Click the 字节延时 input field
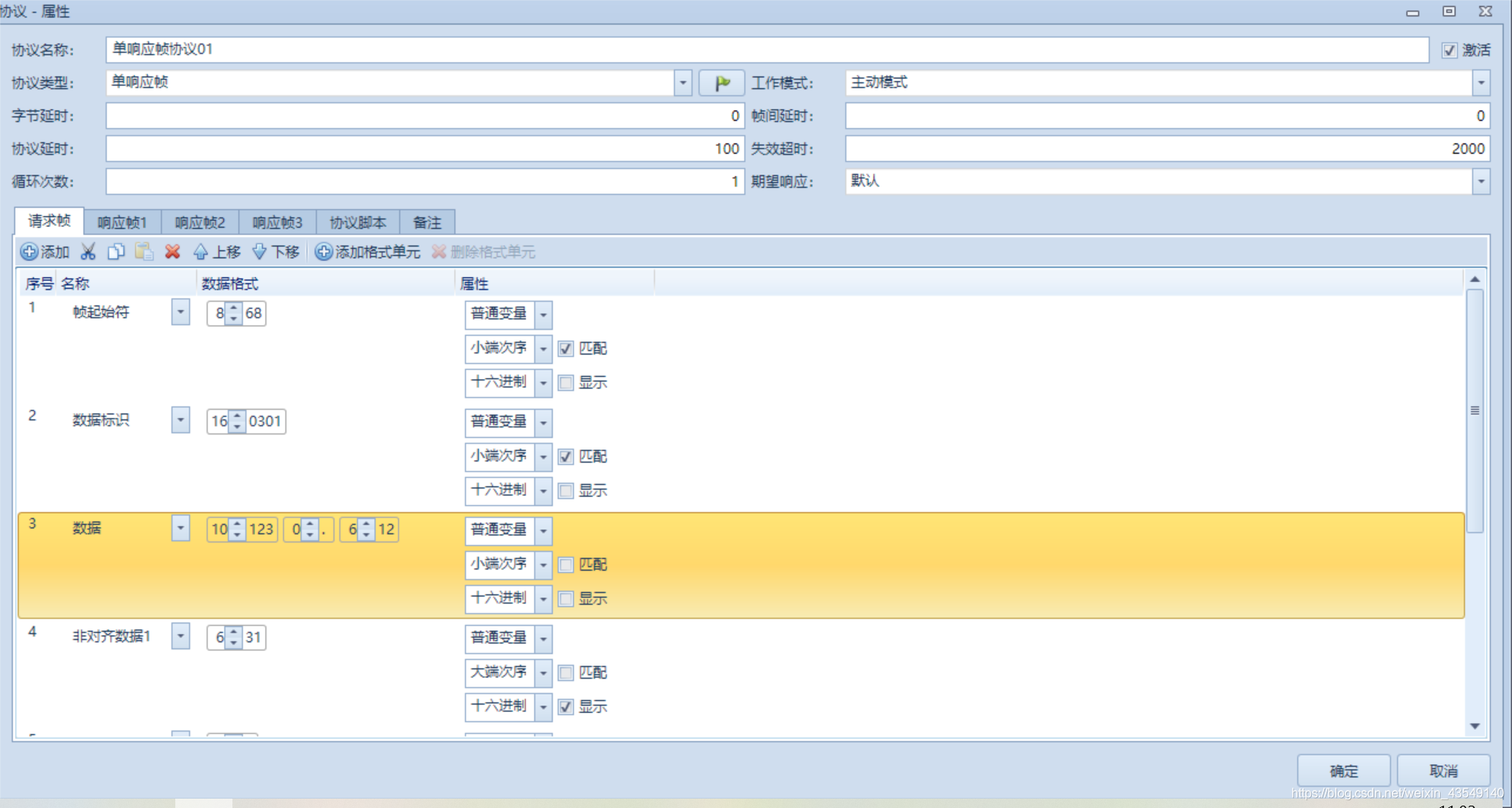Screen dimensions: 1512x808 (425, 116)
